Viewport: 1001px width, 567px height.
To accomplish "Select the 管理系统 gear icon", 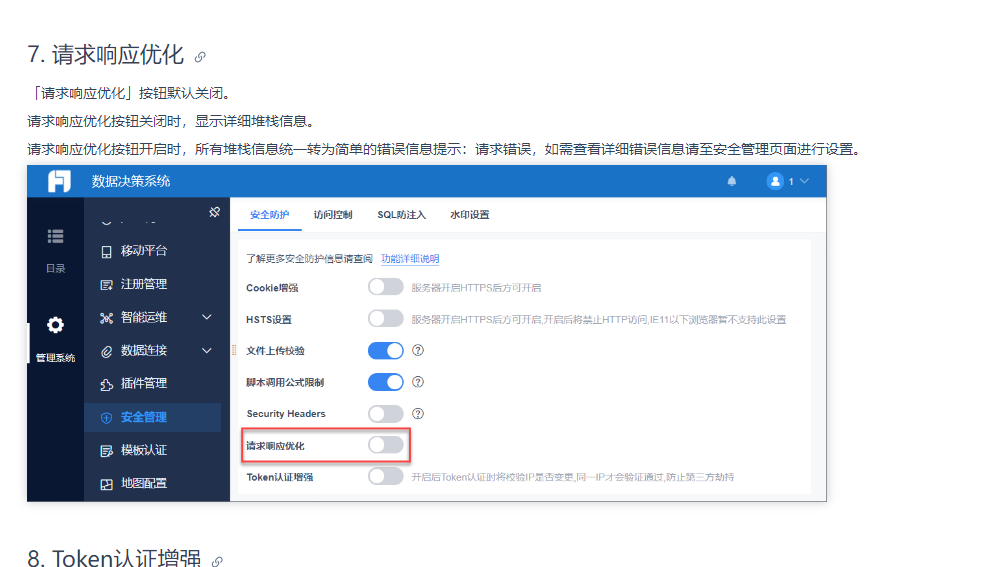I will click(x=56, y=325).
